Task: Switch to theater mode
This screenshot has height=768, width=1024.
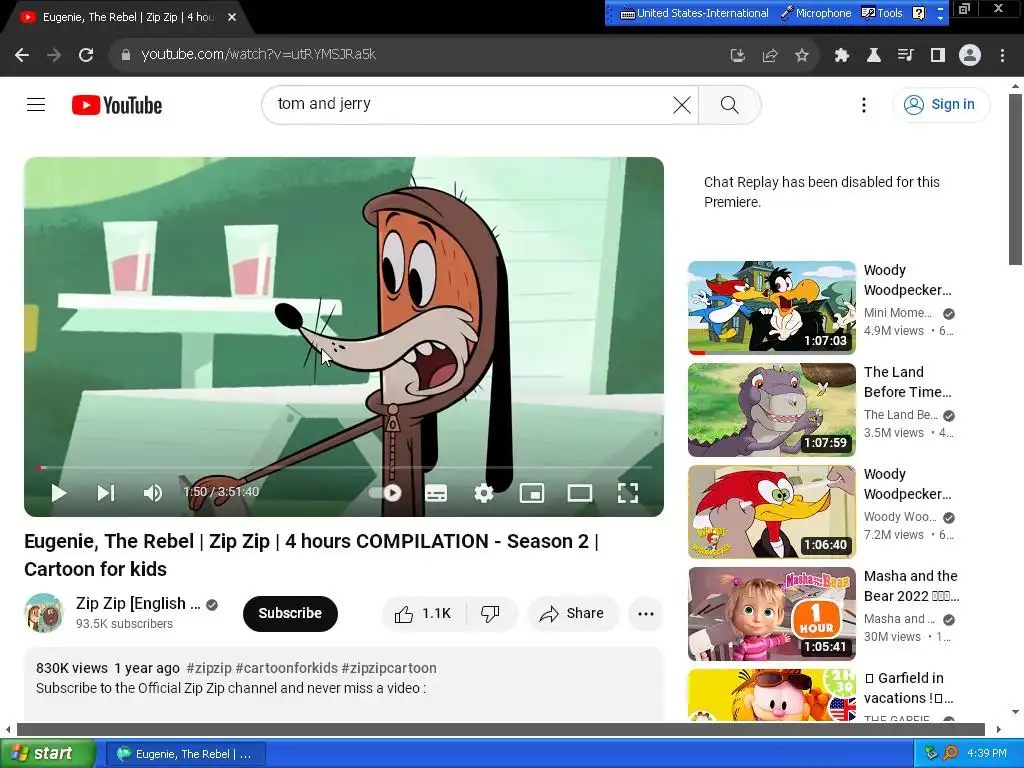Action: pyautogui.click(x=579, y=493)
